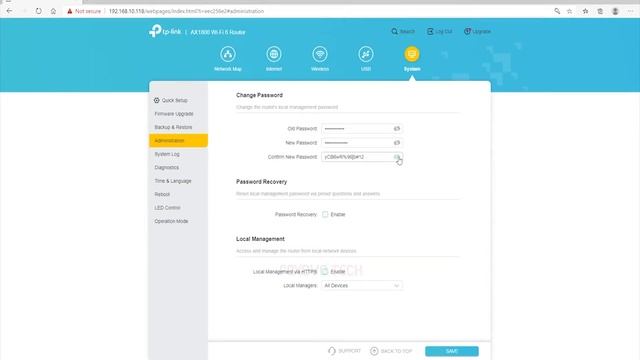Open the Local Managers dropdown
The width and height of the screenshot is (640, 360).
pos(362,286)
